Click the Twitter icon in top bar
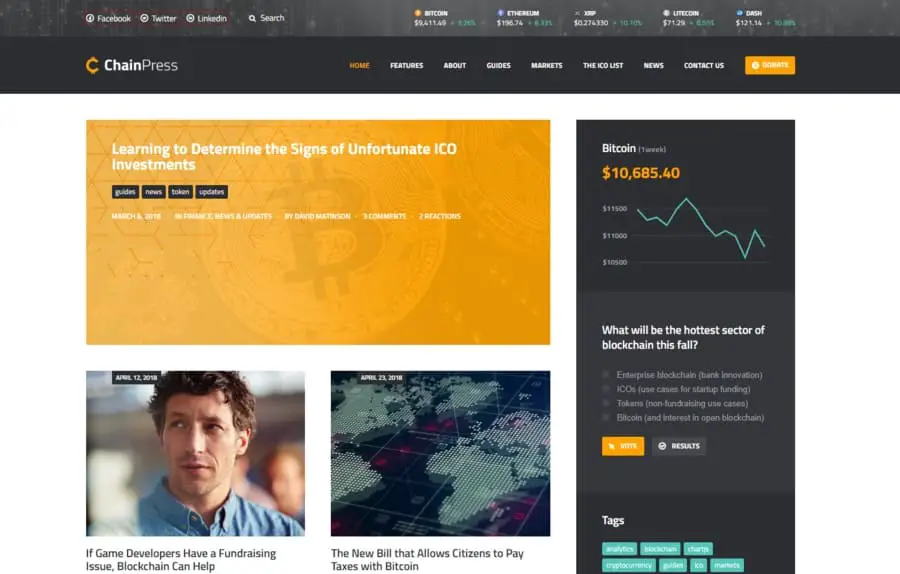This screenshot has height=574, width=900. point(145,18)
